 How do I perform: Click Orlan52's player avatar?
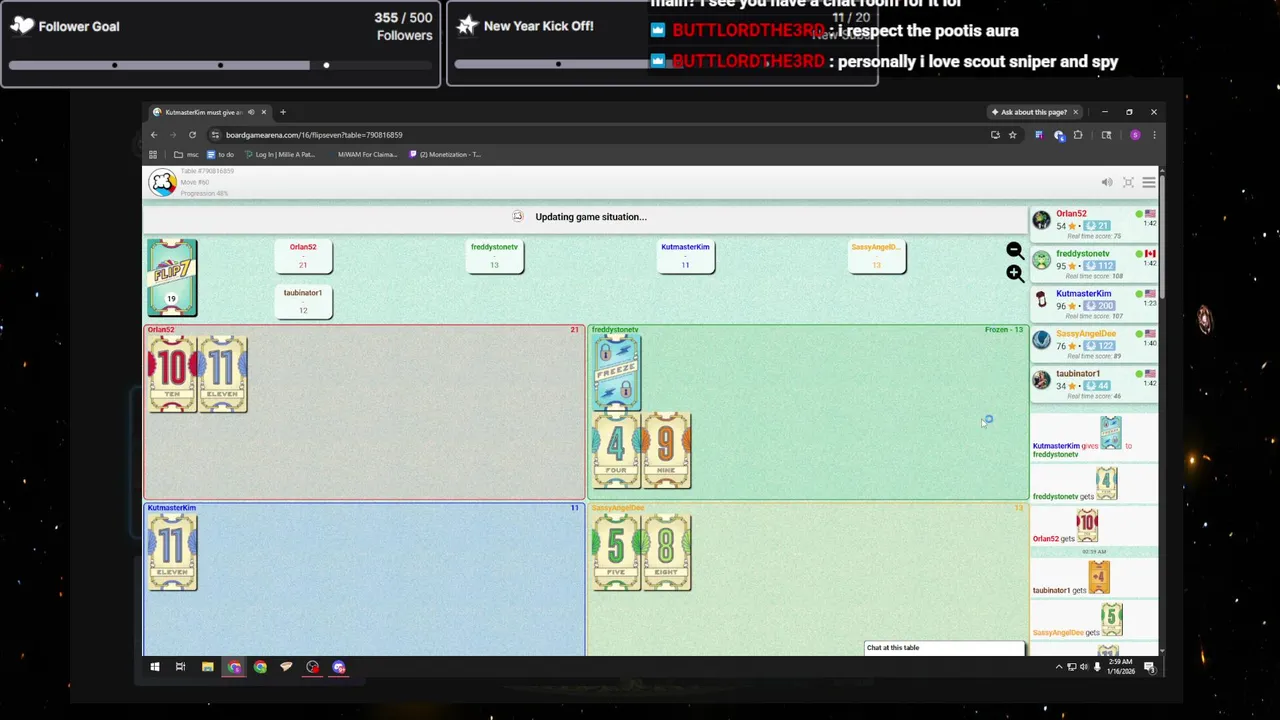[x=1042, y=220]
